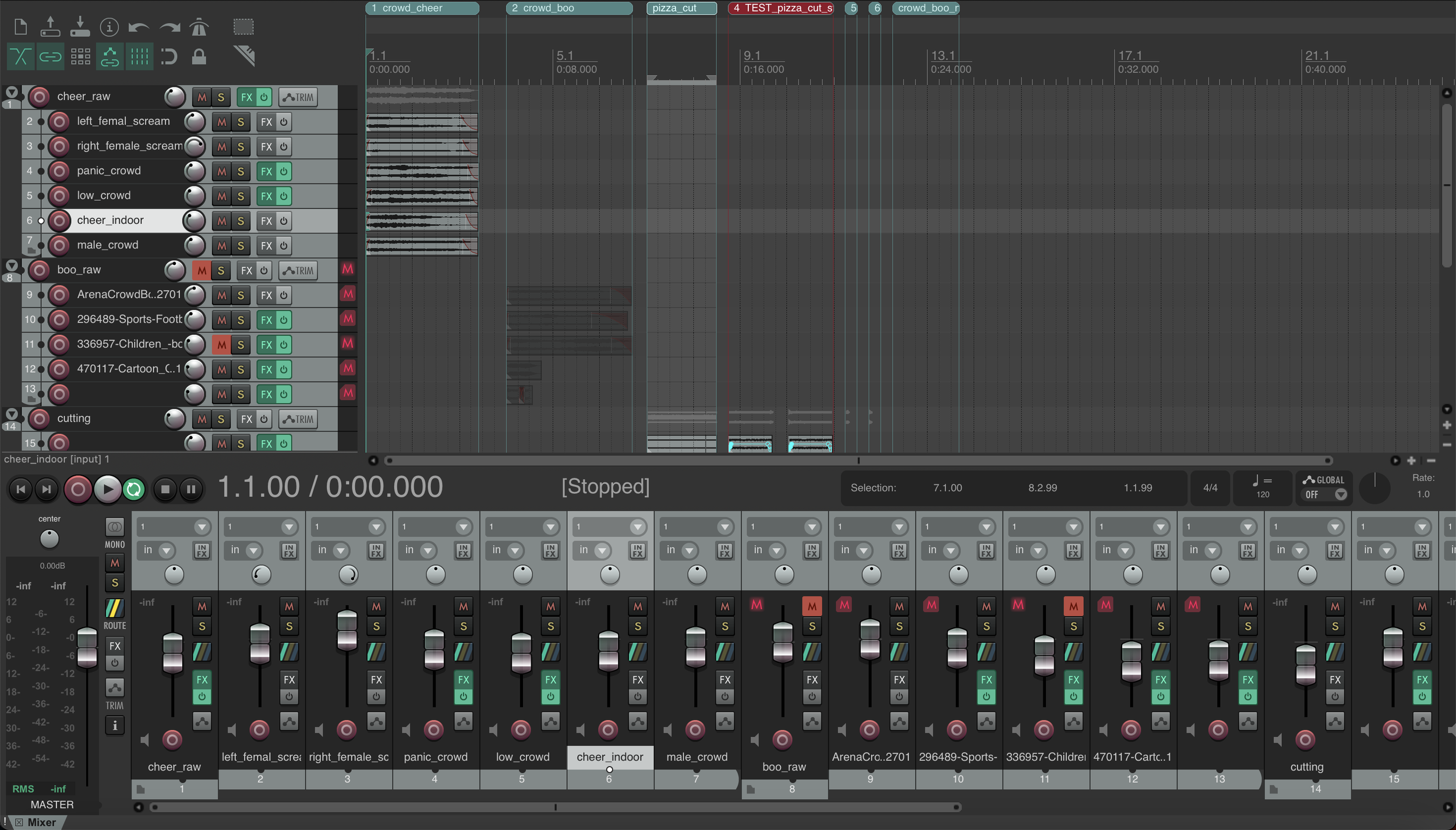Toggle the grid lines icon
Image resolution: width=1456 pixels, height=830 pixels.
pos(139,56)
